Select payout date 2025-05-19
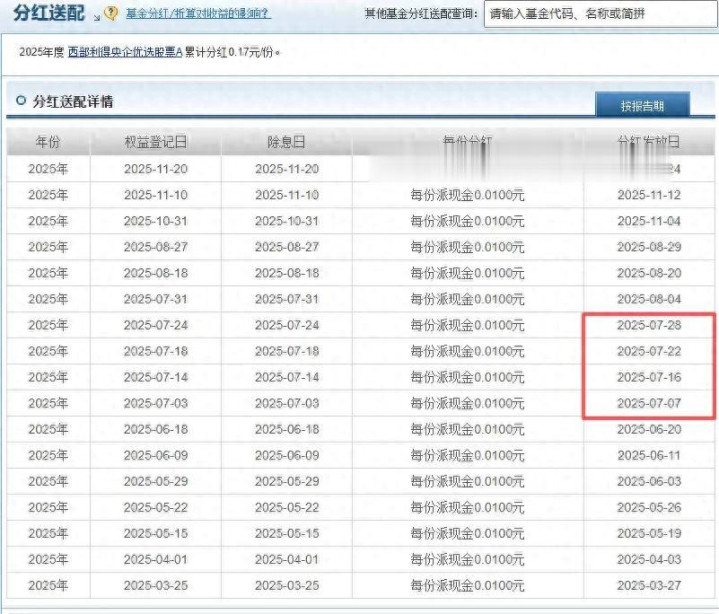 [649, 534]
